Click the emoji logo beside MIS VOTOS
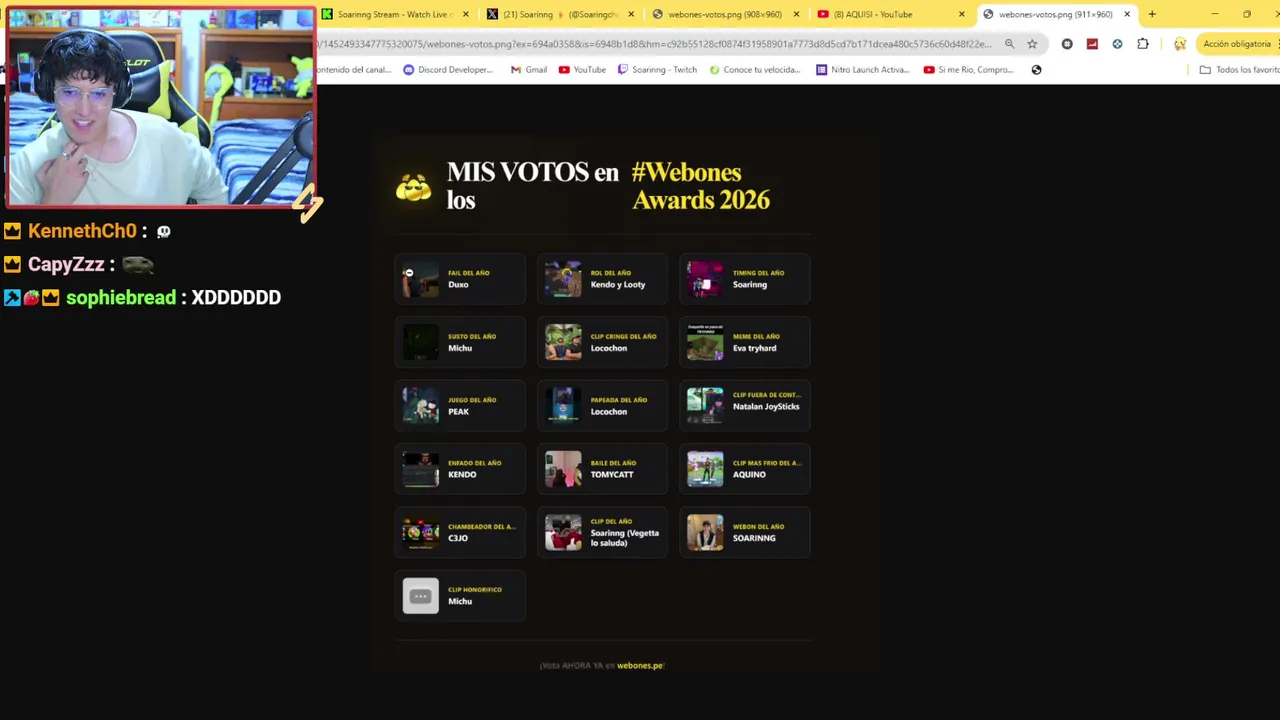Viewport: 1280px width, 720px height. click(413, 187)
